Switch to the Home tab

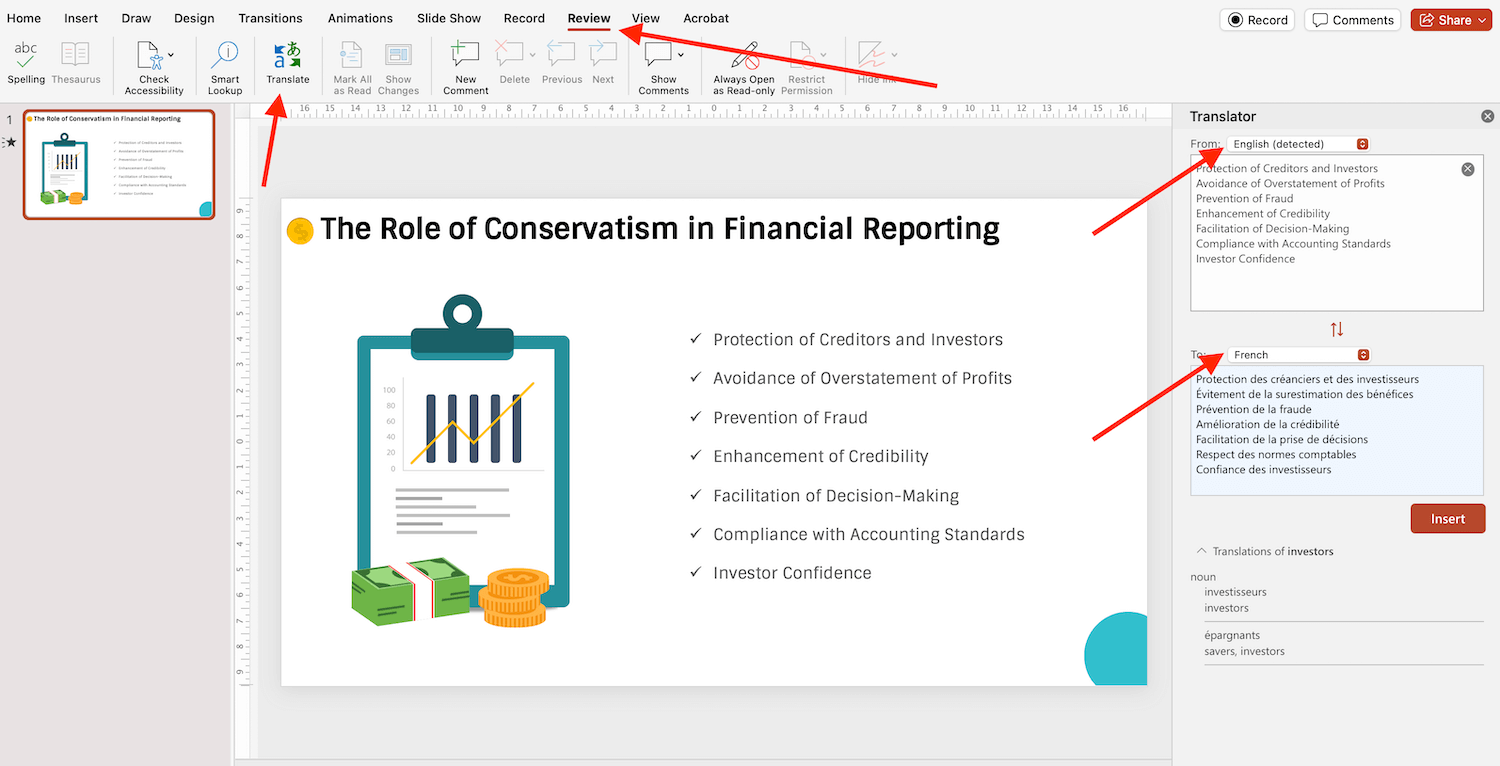pyautogui.click(x=24, y=18)
